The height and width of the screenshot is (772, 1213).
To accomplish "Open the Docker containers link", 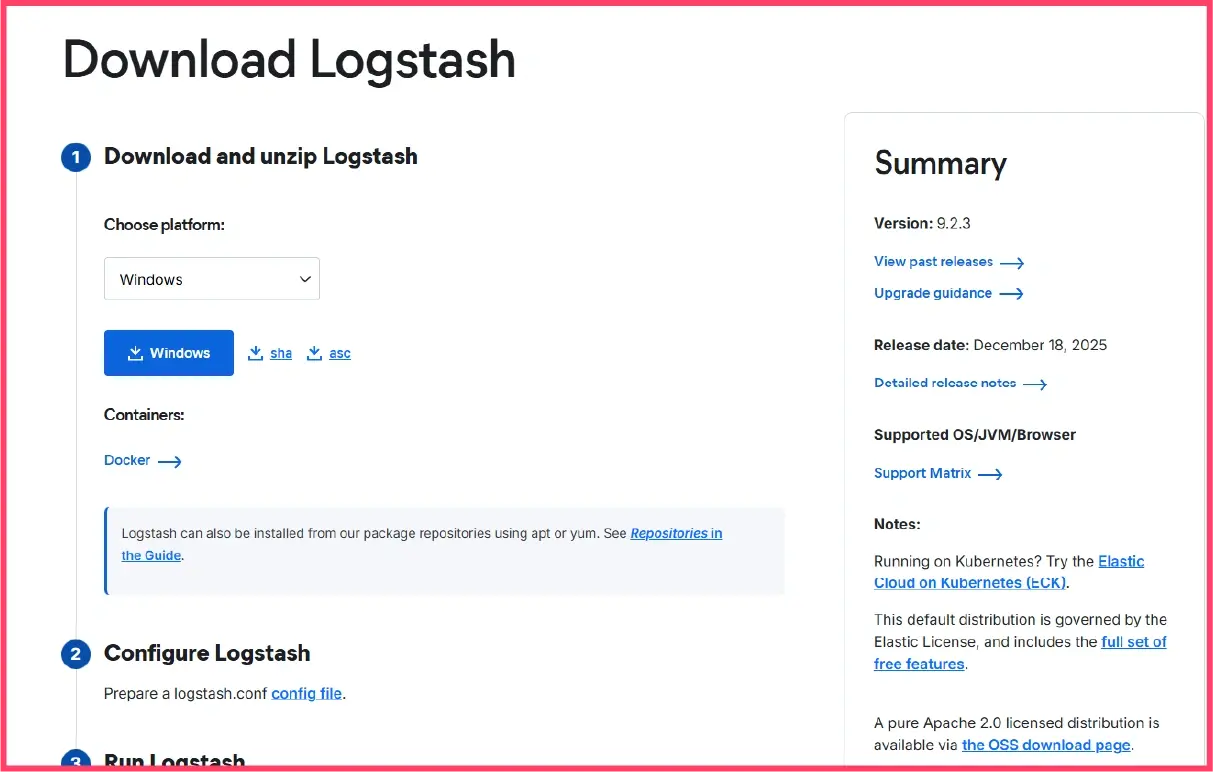I will click(x=126, y=460).
